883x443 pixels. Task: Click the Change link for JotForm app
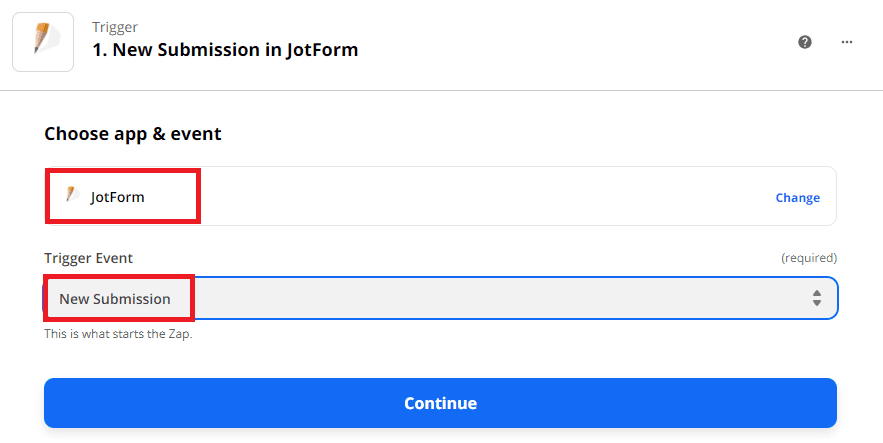[x=797, y=197]
